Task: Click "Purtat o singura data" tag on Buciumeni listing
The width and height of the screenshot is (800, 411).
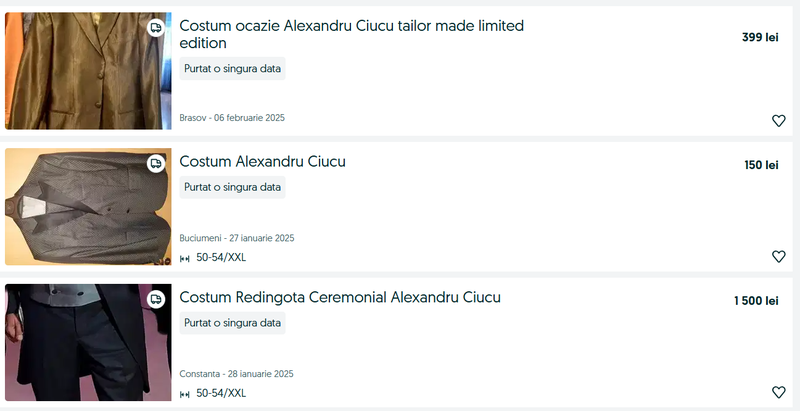Action: pos(233,187)
